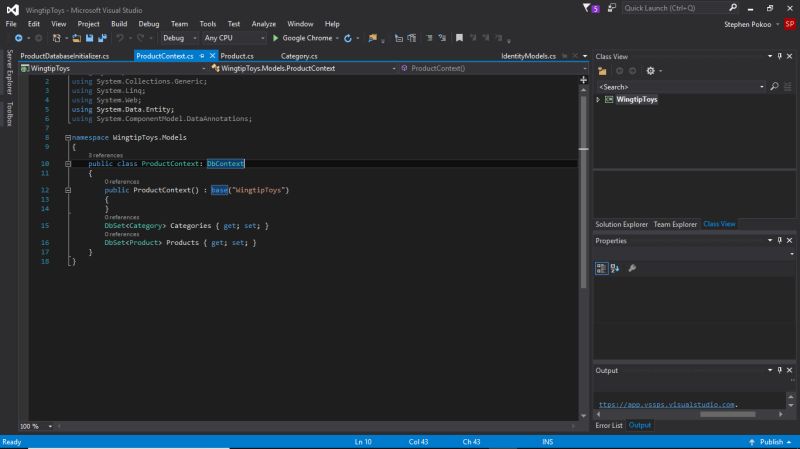Open Class View settings gear

pyautogui.click(x=651, y=71)
